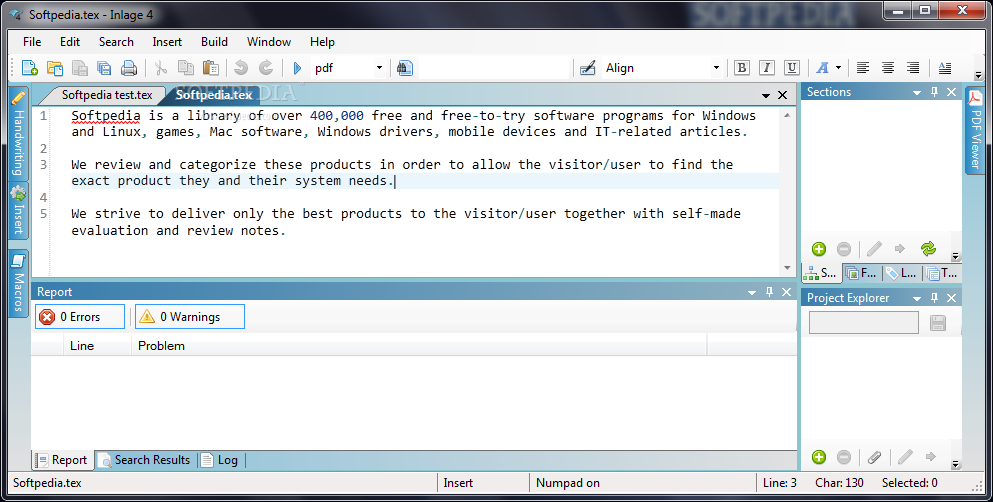Select the Softpedia.tex document tab
The width and height of the screenshot is (993, 502).
(x=214, y=95)
